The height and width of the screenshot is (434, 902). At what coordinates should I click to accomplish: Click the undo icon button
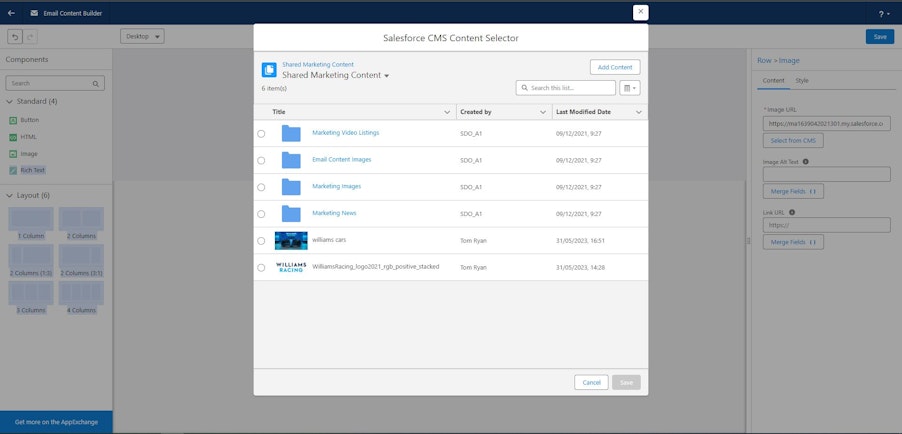pos(15,37)
